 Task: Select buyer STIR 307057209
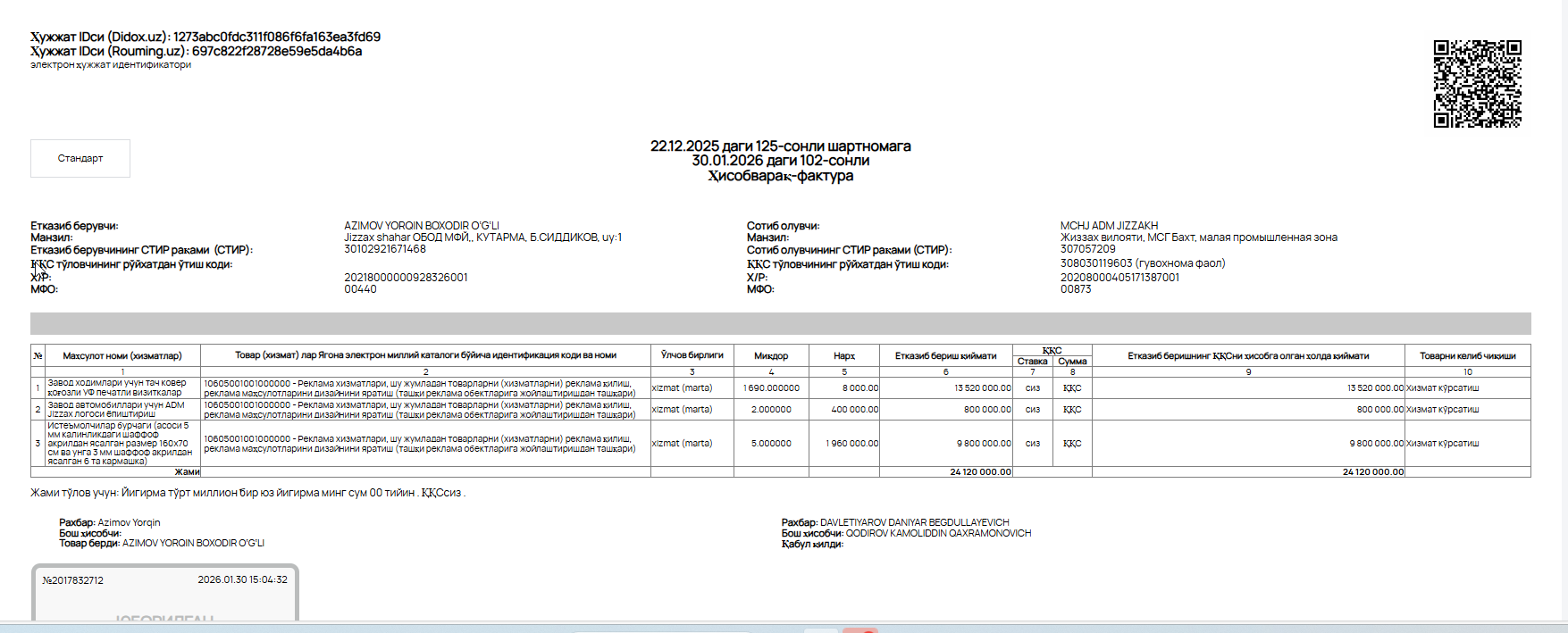(1087, 249)
